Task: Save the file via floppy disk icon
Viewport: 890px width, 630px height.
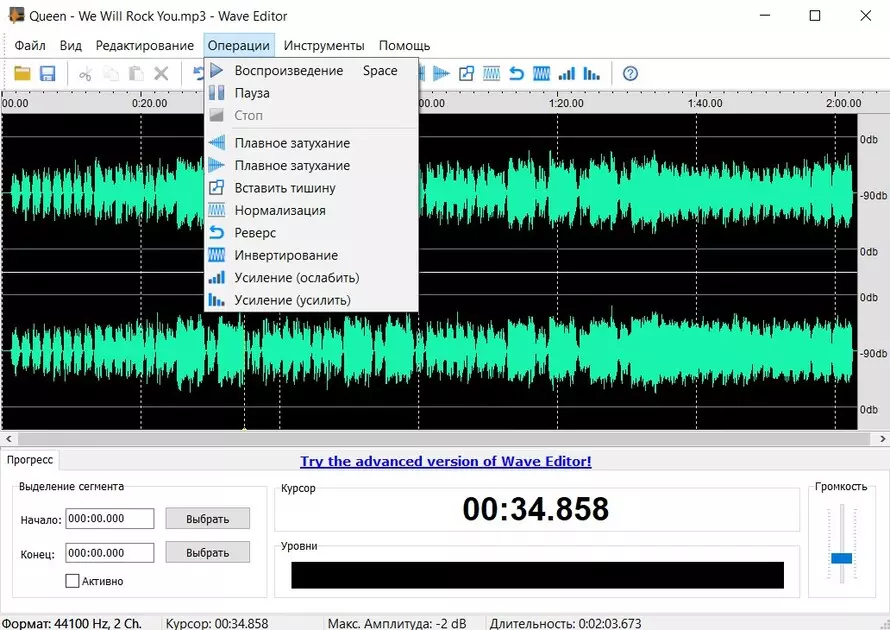Action: (46, 72)
